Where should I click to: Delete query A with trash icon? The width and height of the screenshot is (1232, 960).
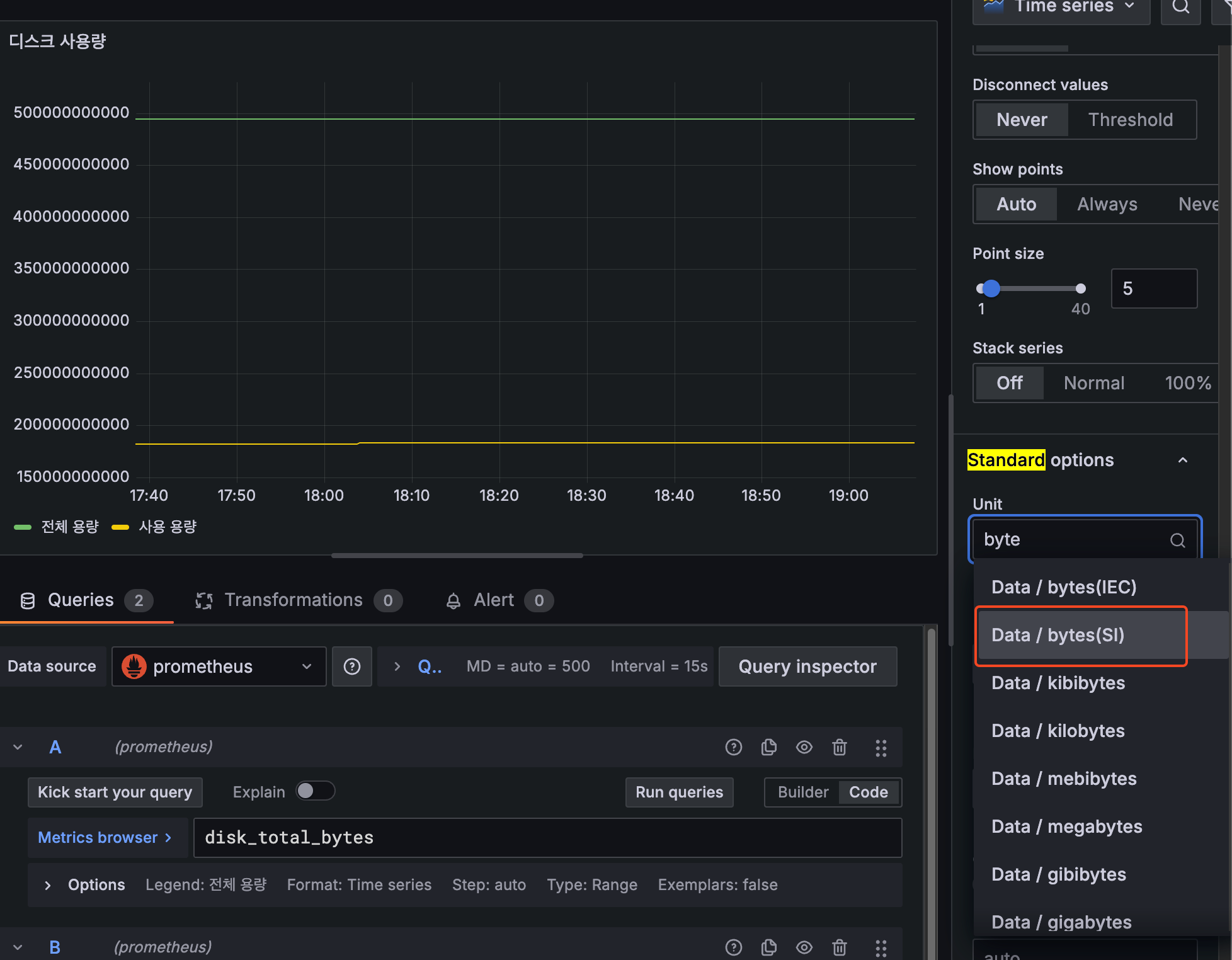[x=839, y=747]
